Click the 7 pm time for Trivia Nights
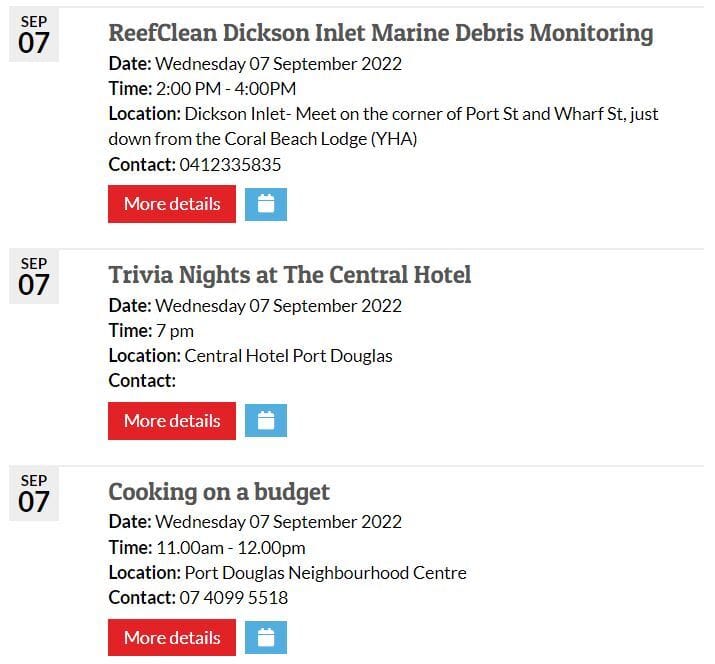Viewport: 715px width, 664px height. click(175, 331)
